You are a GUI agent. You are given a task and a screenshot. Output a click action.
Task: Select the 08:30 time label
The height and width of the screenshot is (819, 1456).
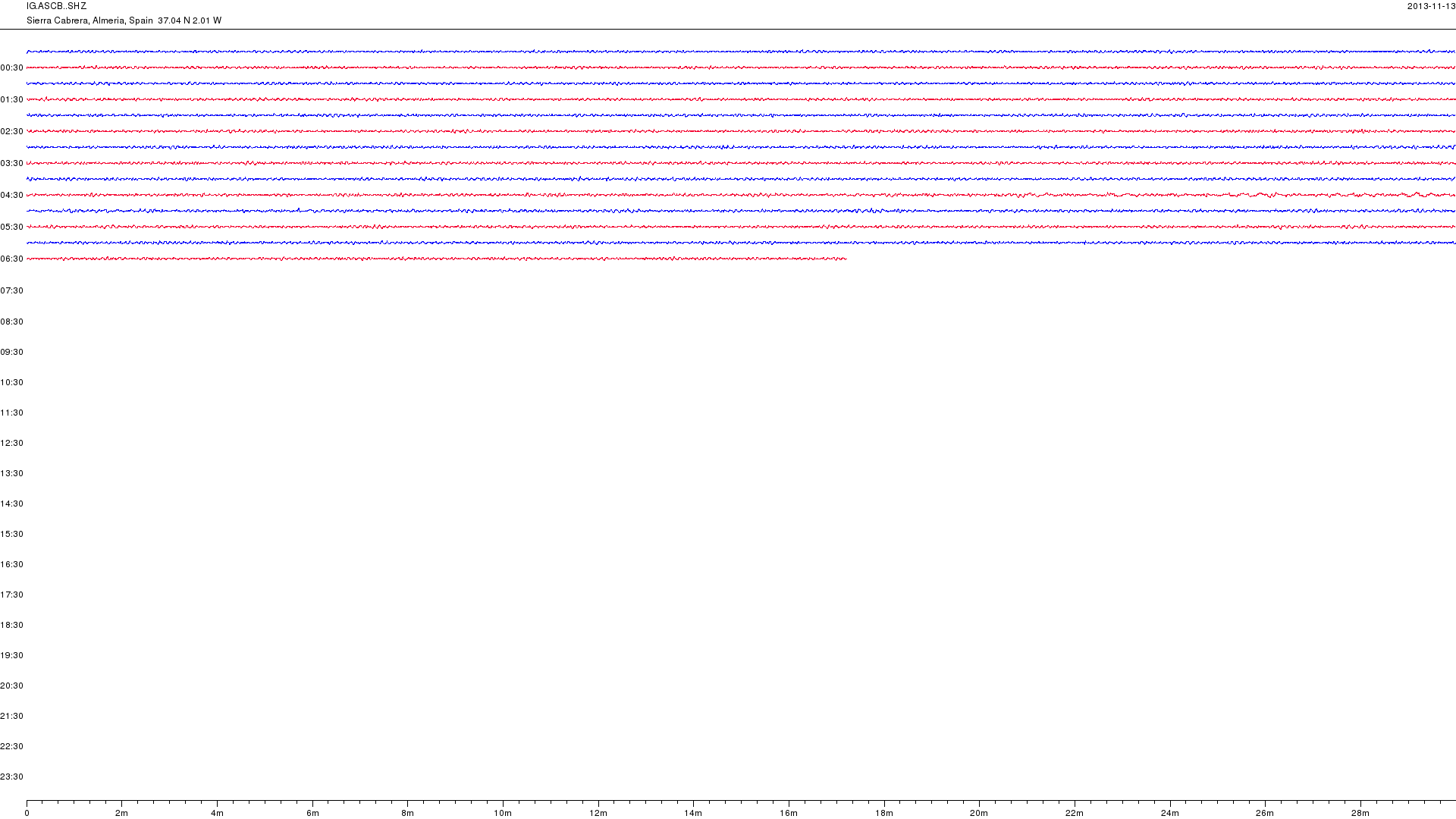coord(11,322)
